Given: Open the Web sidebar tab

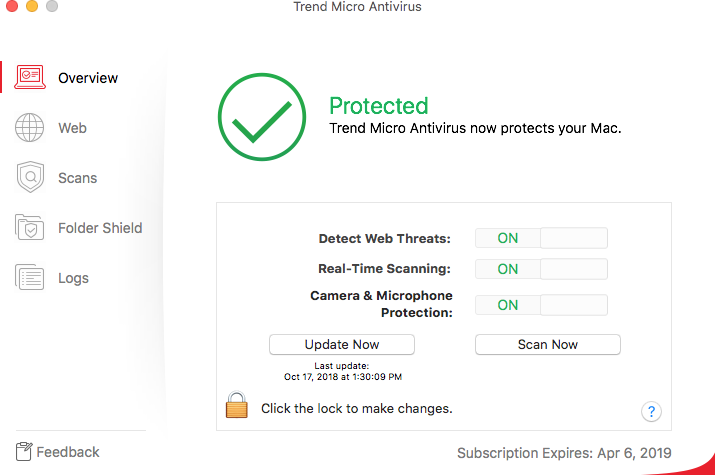Looking at the screenshot, I should click(72, 128).
